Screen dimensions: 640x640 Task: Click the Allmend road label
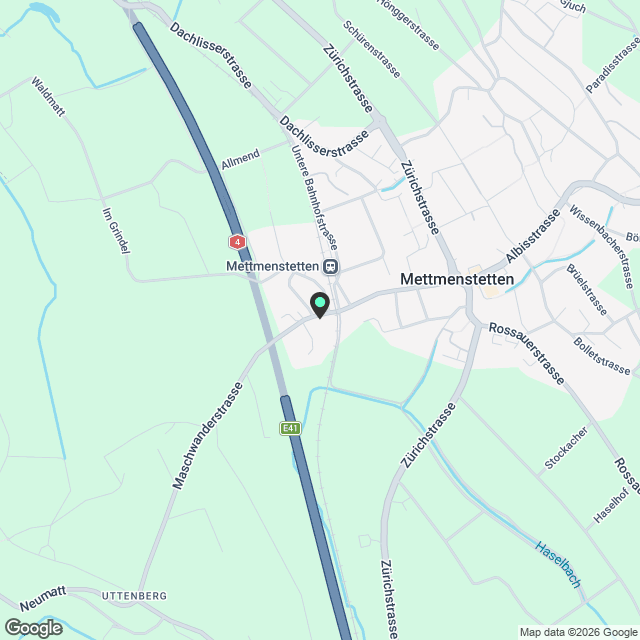[240, 159]
